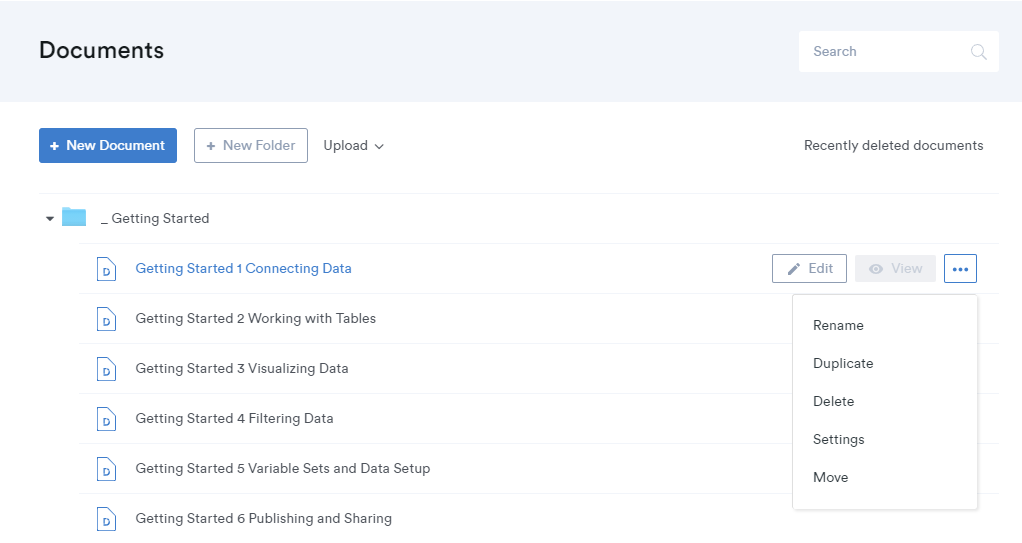The image size is (1022, 543).
Task: Choose Duplicate in the options menu
Action: (843, 363)
